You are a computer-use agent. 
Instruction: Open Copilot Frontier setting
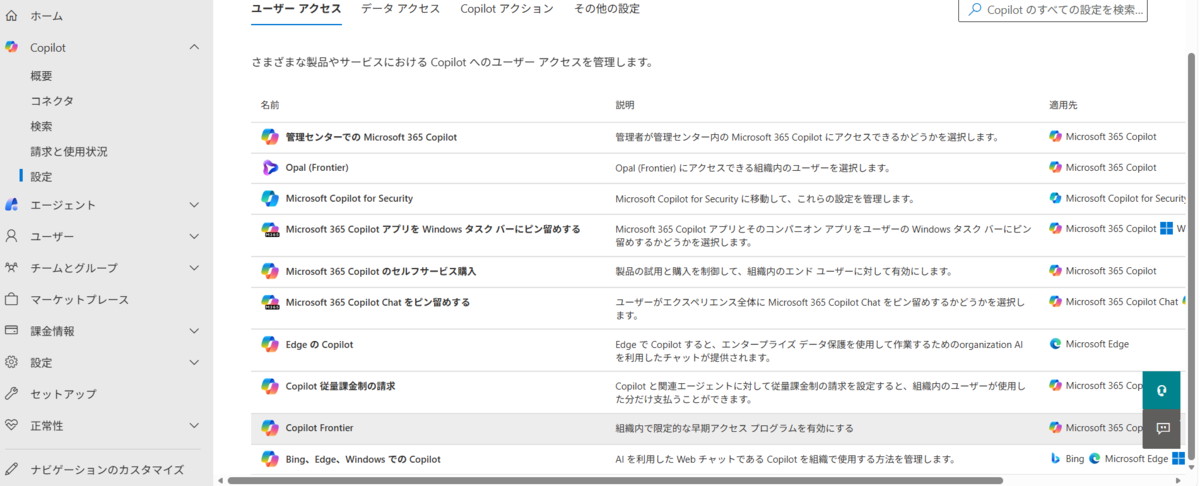point(319,428)
